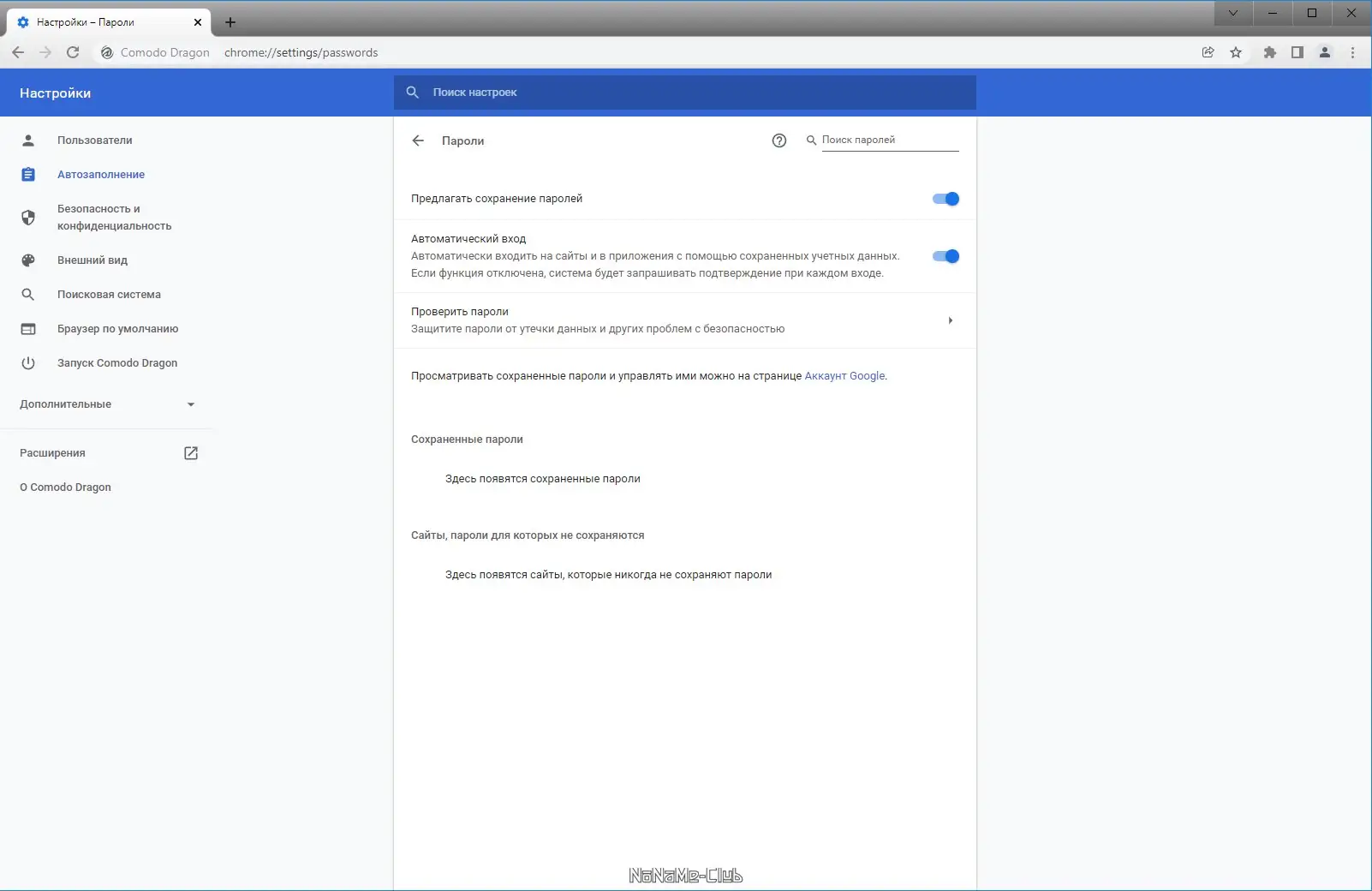This screenshot has width=1372, height=891.
Task: Go back from Пароли page arrow
Action: (x=418, y=141)
